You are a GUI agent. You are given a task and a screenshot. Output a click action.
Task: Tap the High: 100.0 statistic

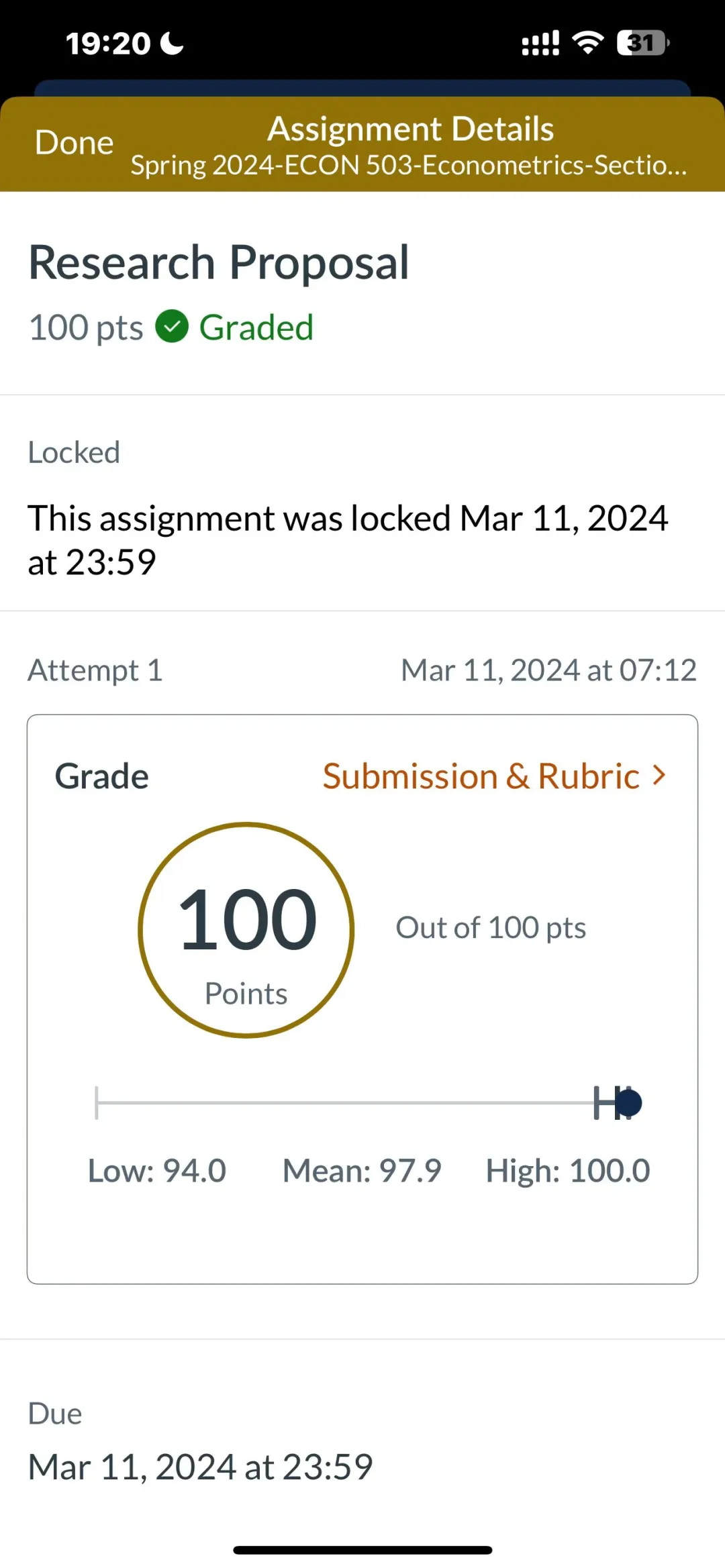coord(568,1171)
